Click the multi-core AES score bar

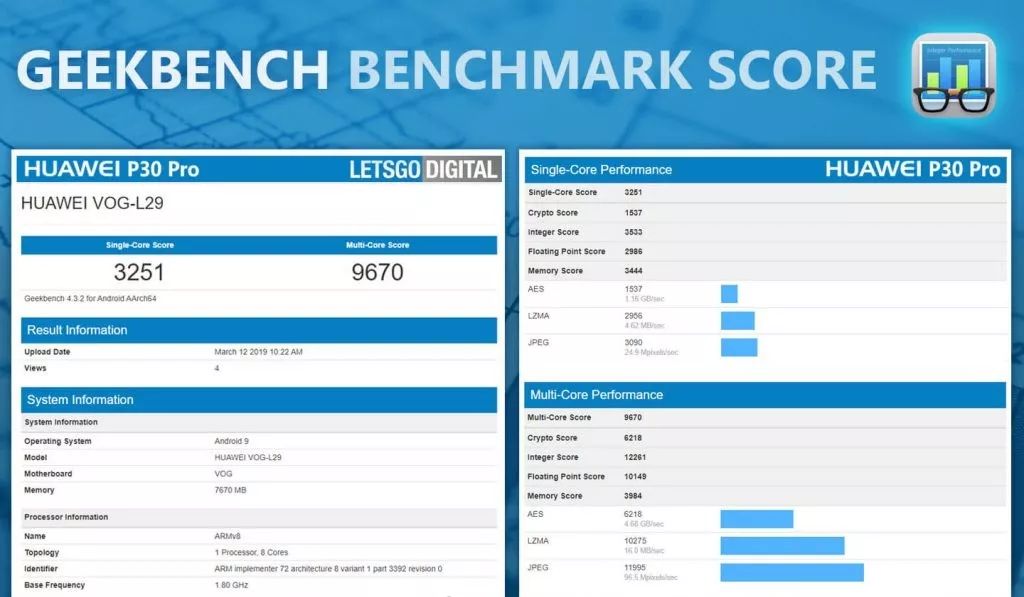point(756,519)
